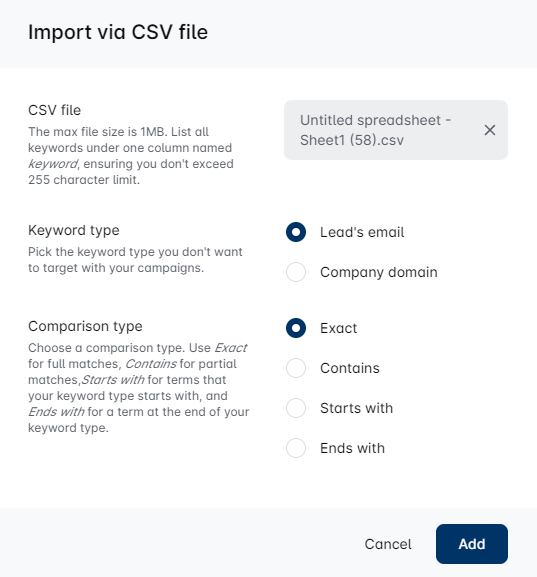Select the Ends with comparison option
The image size is (537, 577).
click(296, 448)
